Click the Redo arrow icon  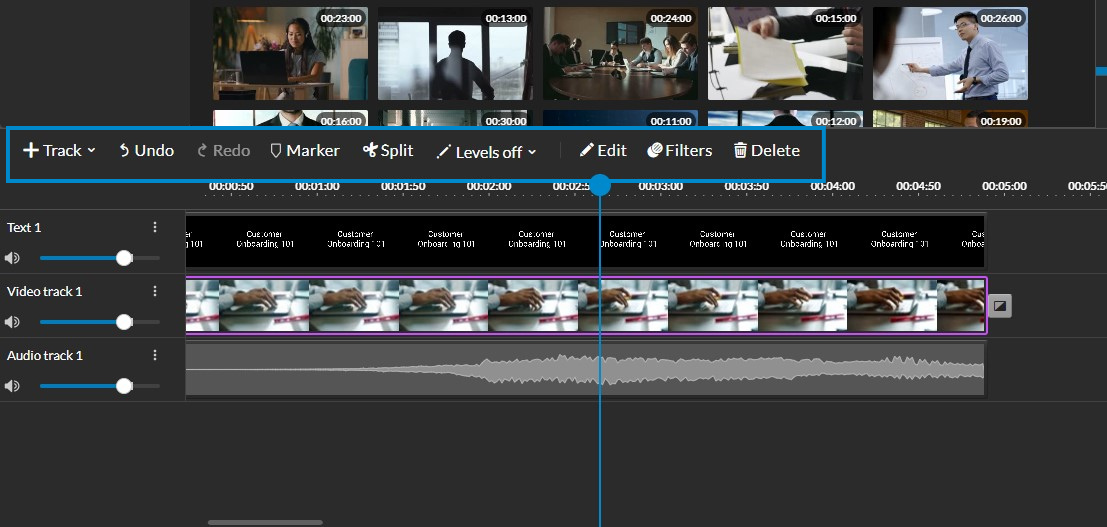[x=203, y=151]
